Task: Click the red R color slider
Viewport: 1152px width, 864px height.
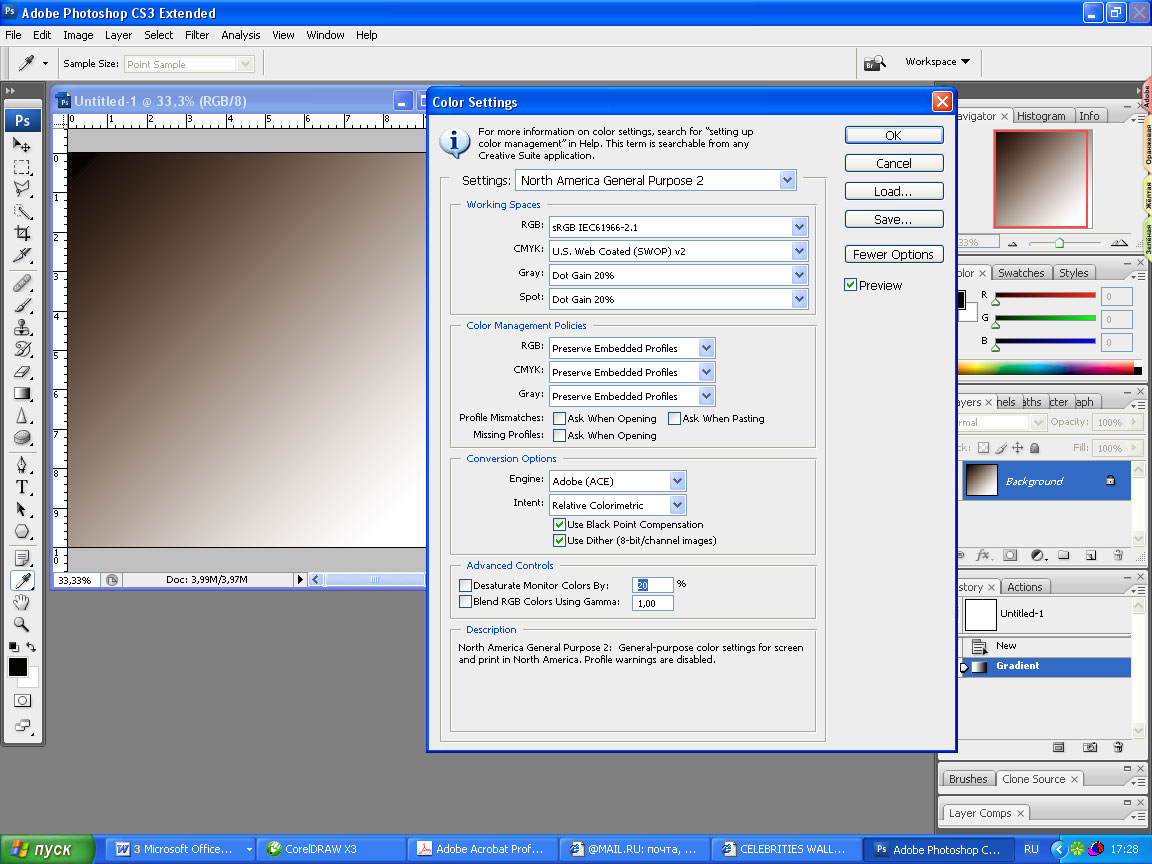Action: point(1045,296)
